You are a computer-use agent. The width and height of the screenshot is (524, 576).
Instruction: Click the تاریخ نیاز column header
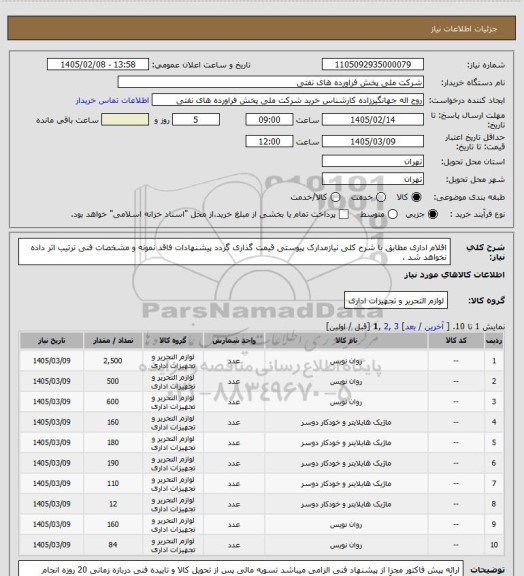51,341
